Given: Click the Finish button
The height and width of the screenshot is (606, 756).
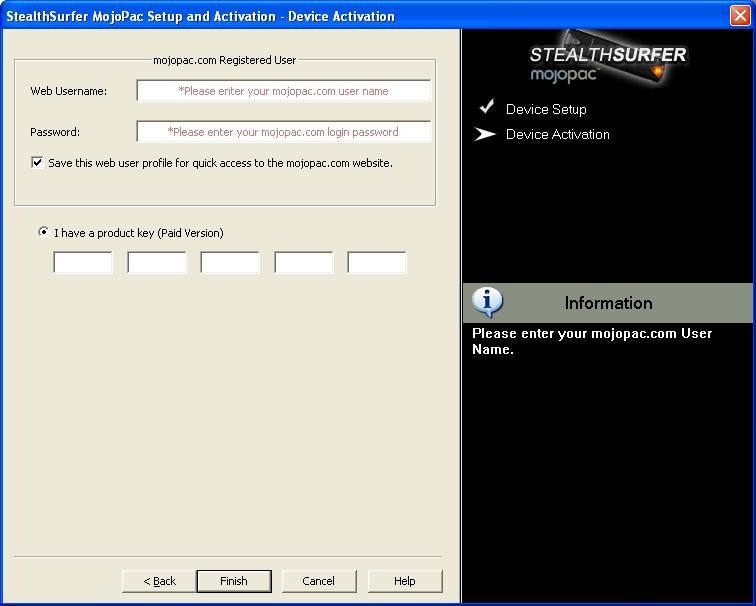Looking at the screenshot, I should [234, 581].
